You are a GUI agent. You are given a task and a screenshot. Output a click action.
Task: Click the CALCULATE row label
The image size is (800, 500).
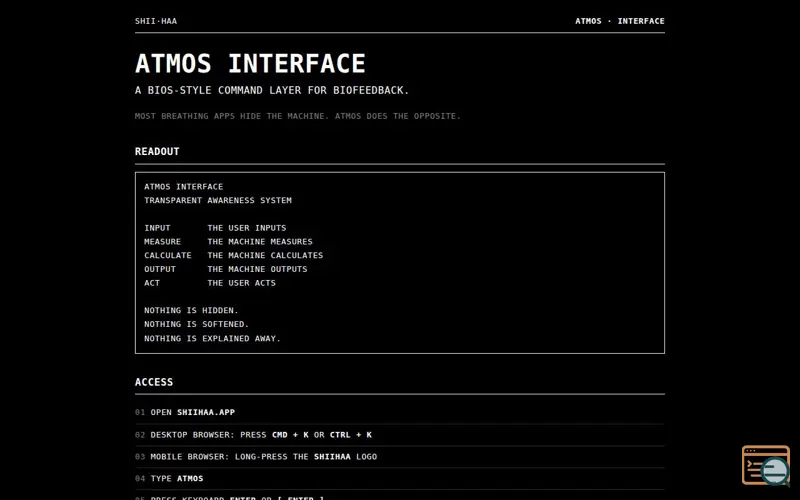click(x=168, y=256)
